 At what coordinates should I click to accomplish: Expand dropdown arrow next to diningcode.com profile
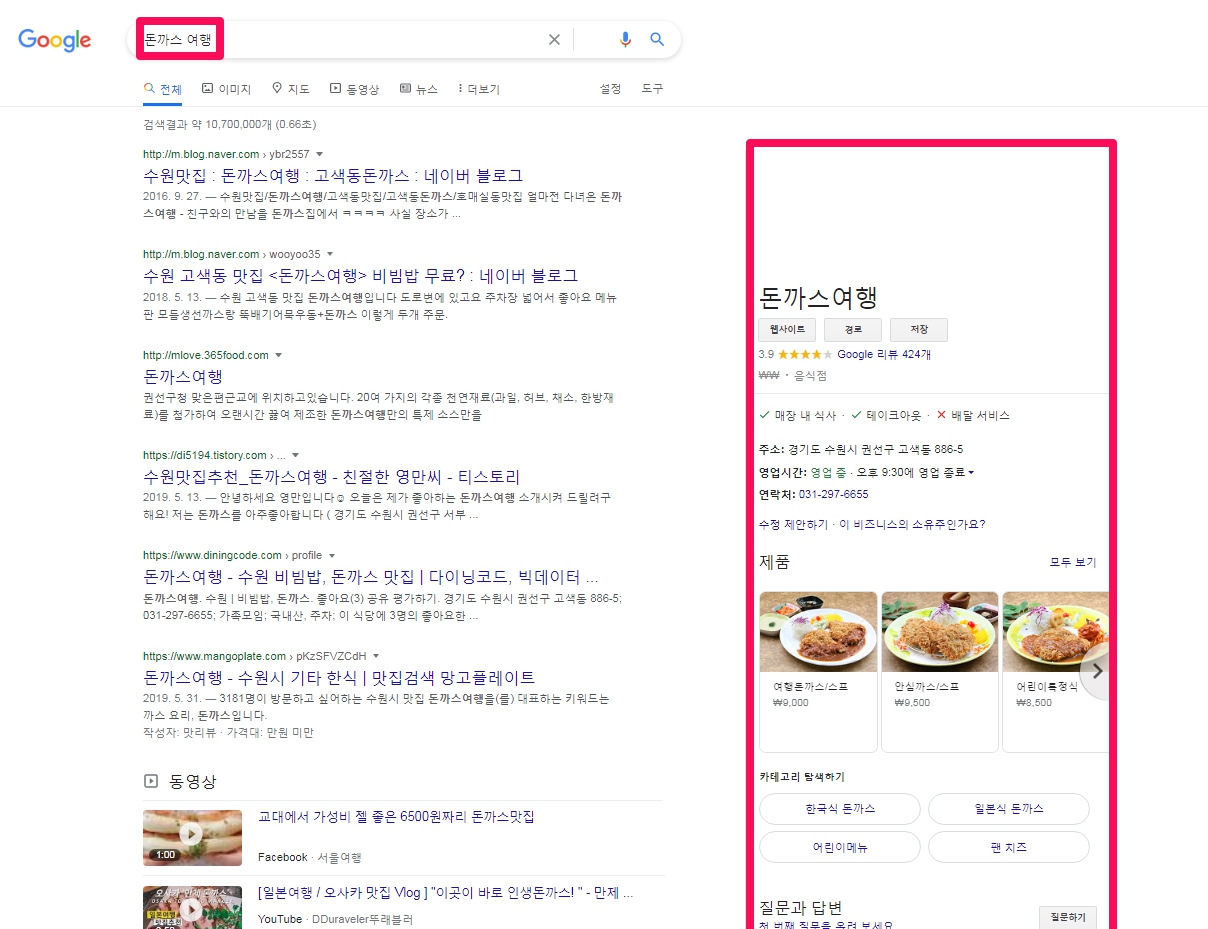pos(332,555)
